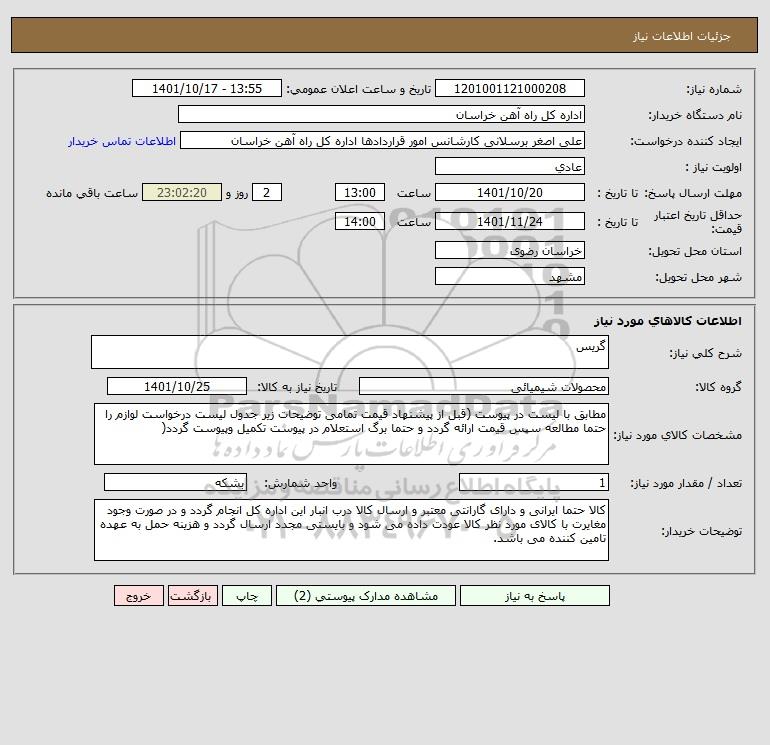
Task: Click the label اولویت نیاز
Action: (714, 167)
